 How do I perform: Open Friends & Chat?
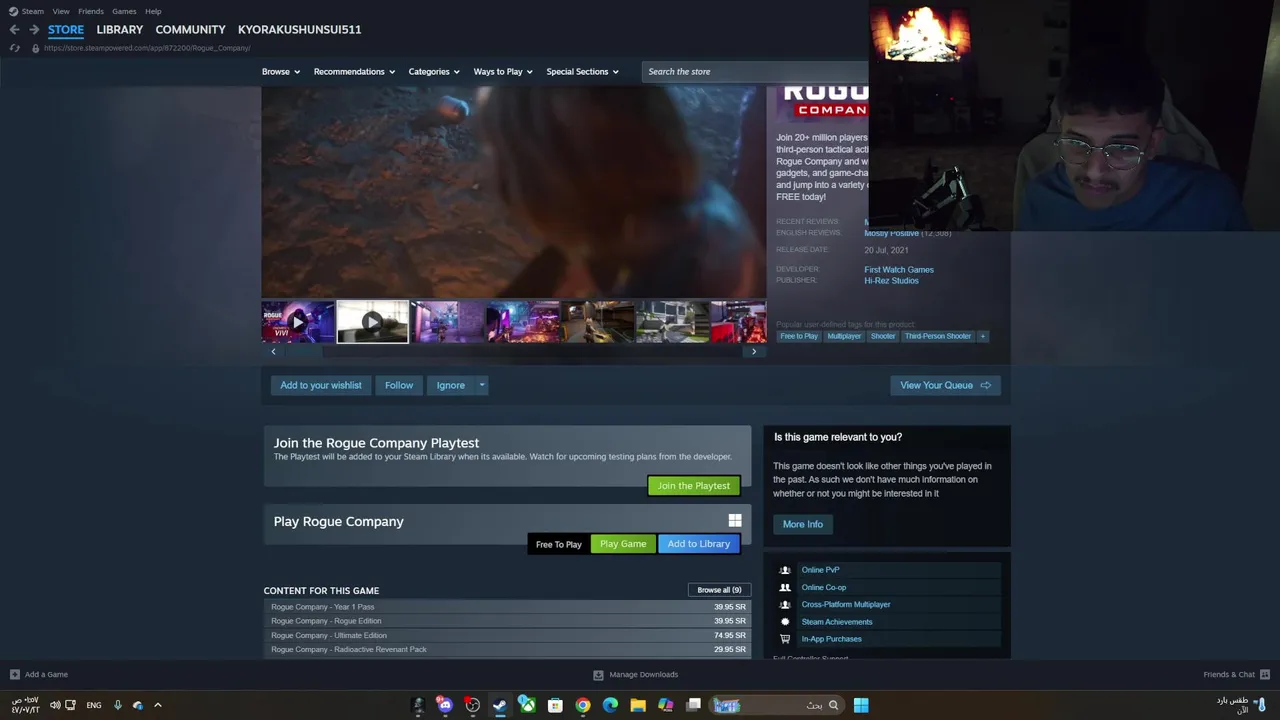[x=1236, y=675]
